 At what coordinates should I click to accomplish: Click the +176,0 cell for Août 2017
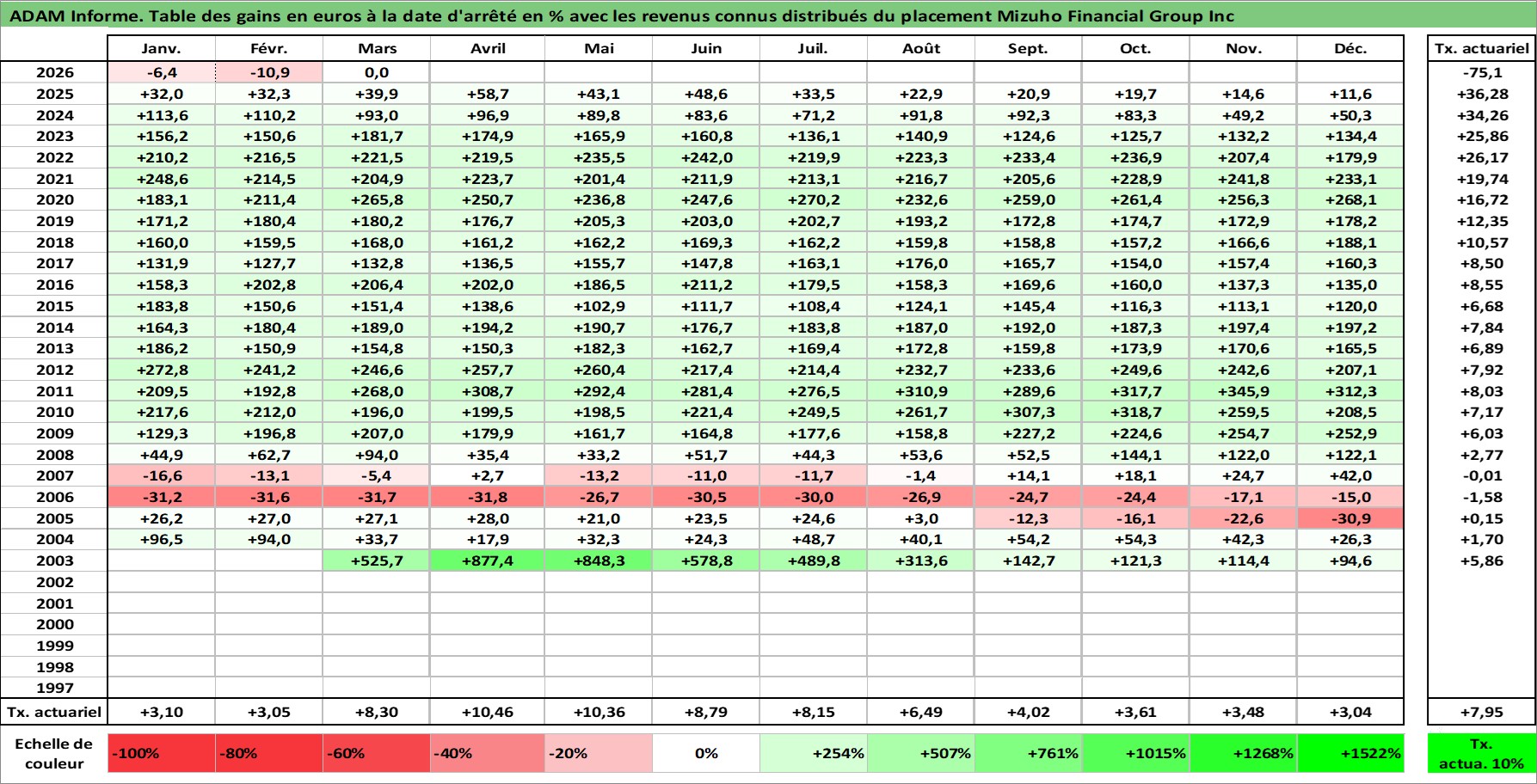pyautogui.click(x=921, y=263)
